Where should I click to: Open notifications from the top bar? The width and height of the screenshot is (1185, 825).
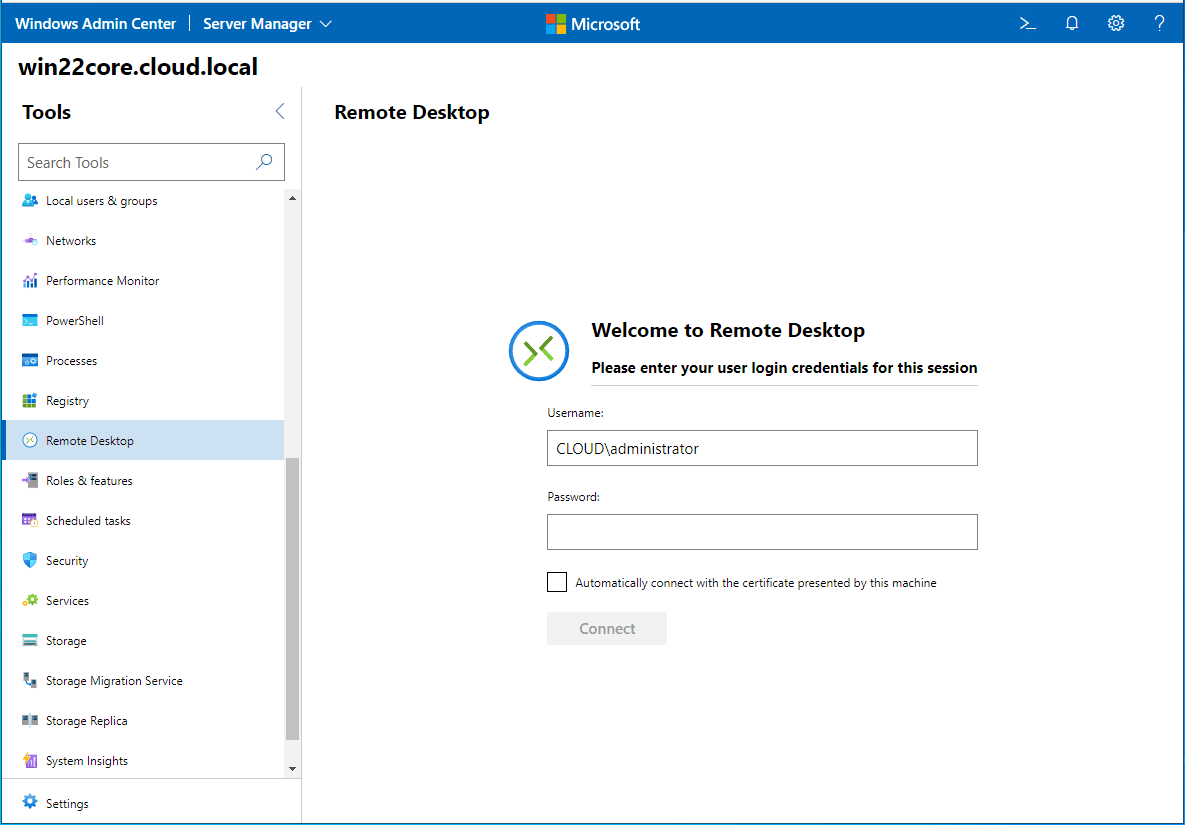[1072, 22]
